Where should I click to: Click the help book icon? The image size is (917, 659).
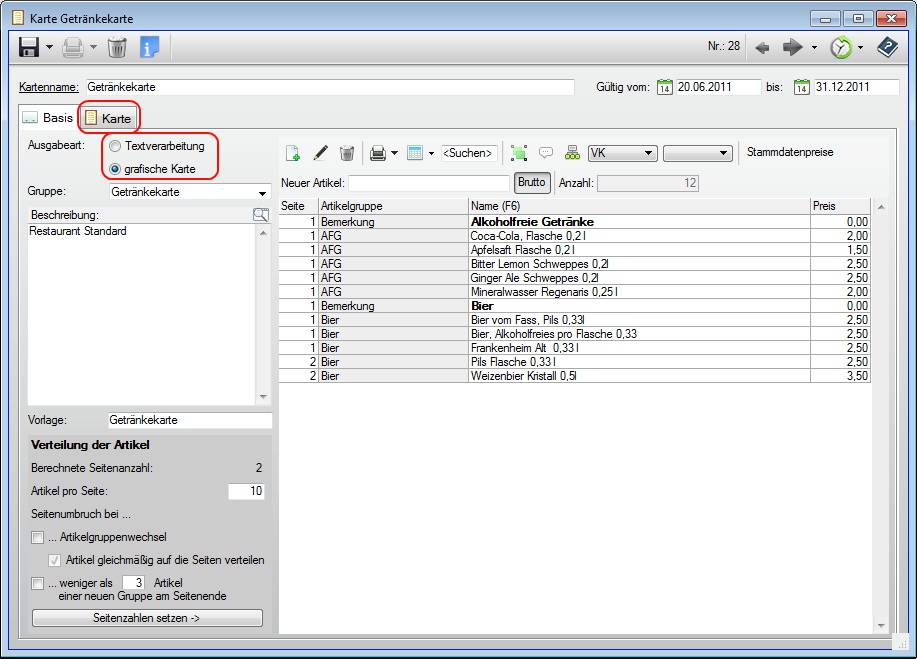tap(887, 47)
